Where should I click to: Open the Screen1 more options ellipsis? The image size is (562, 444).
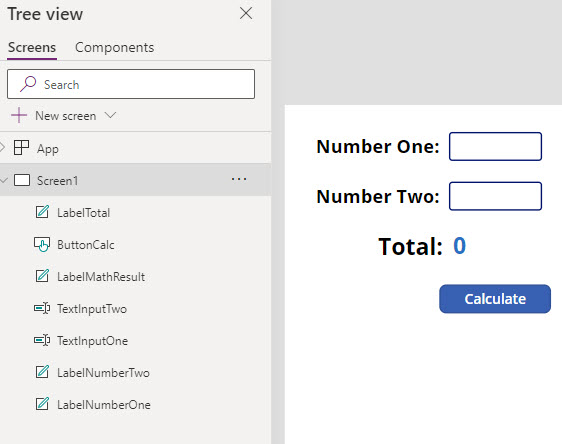(x=239, y=179)
